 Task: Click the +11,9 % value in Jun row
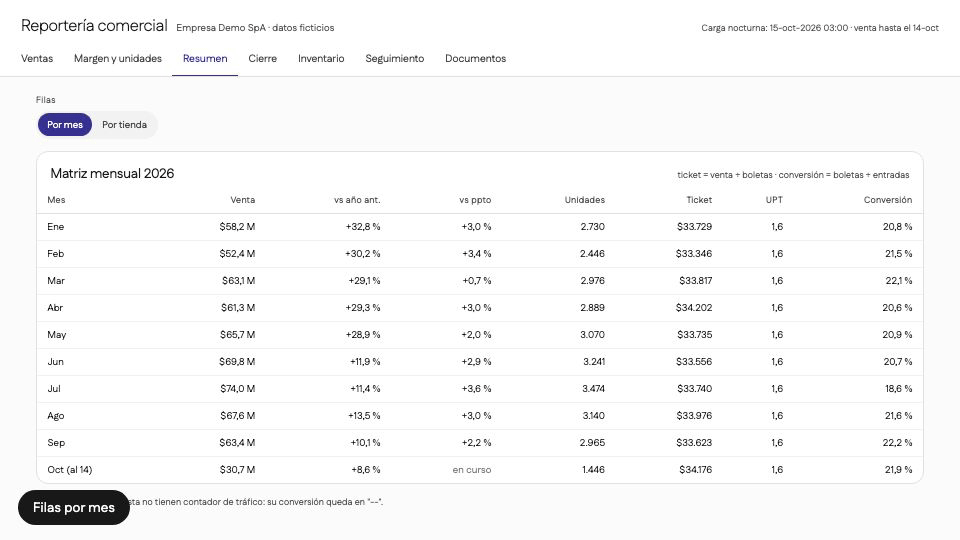(x=365, y=361)
